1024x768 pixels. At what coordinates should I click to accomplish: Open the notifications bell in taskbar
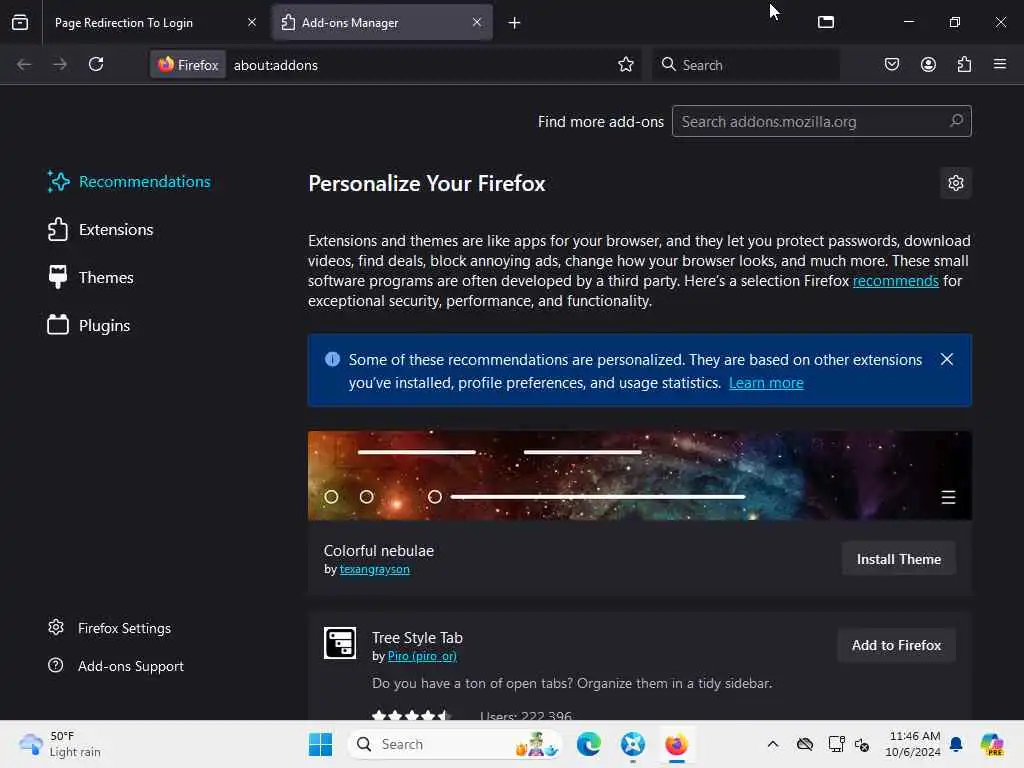point(956,744)
